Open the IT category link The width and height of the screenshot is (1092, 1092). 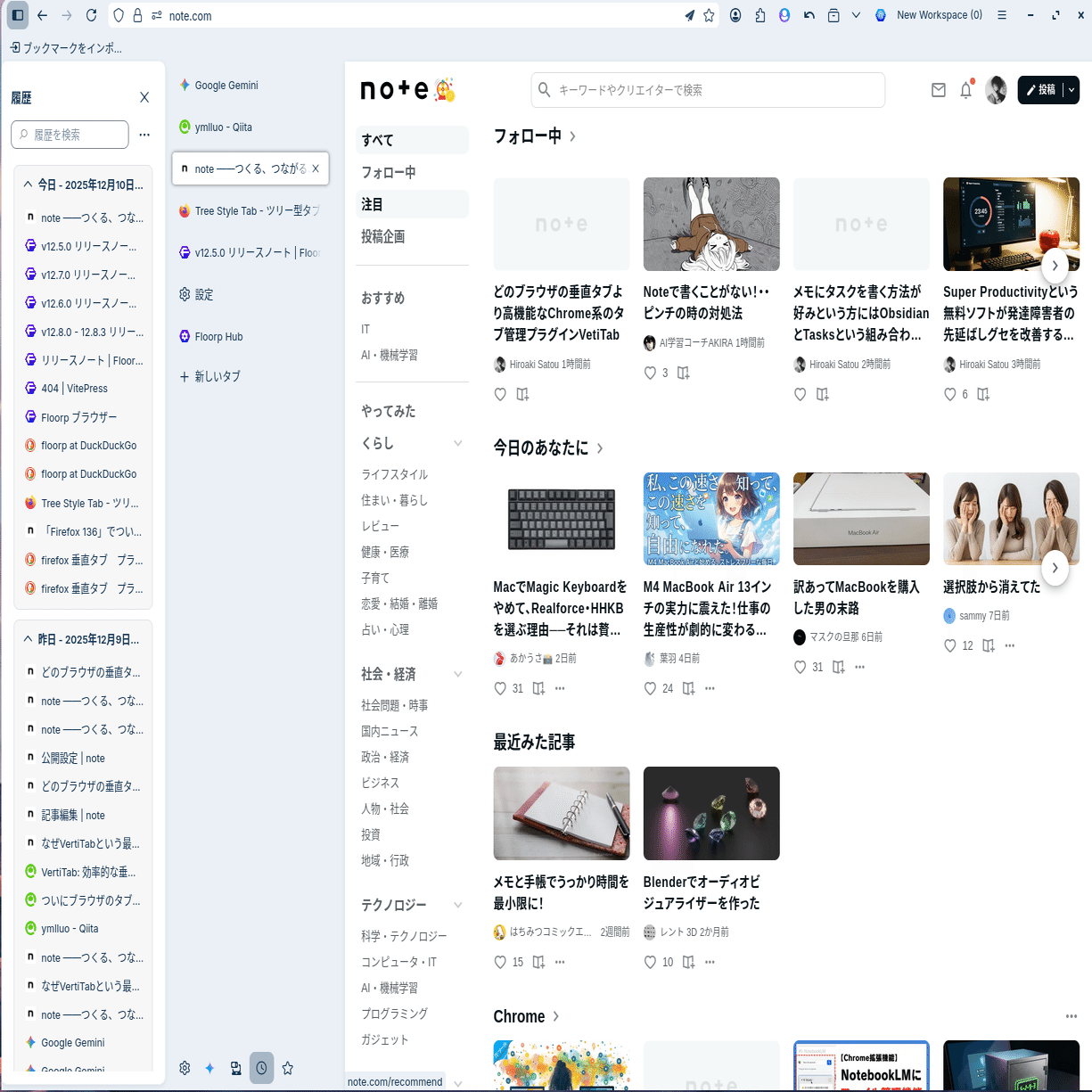(365, 329)
